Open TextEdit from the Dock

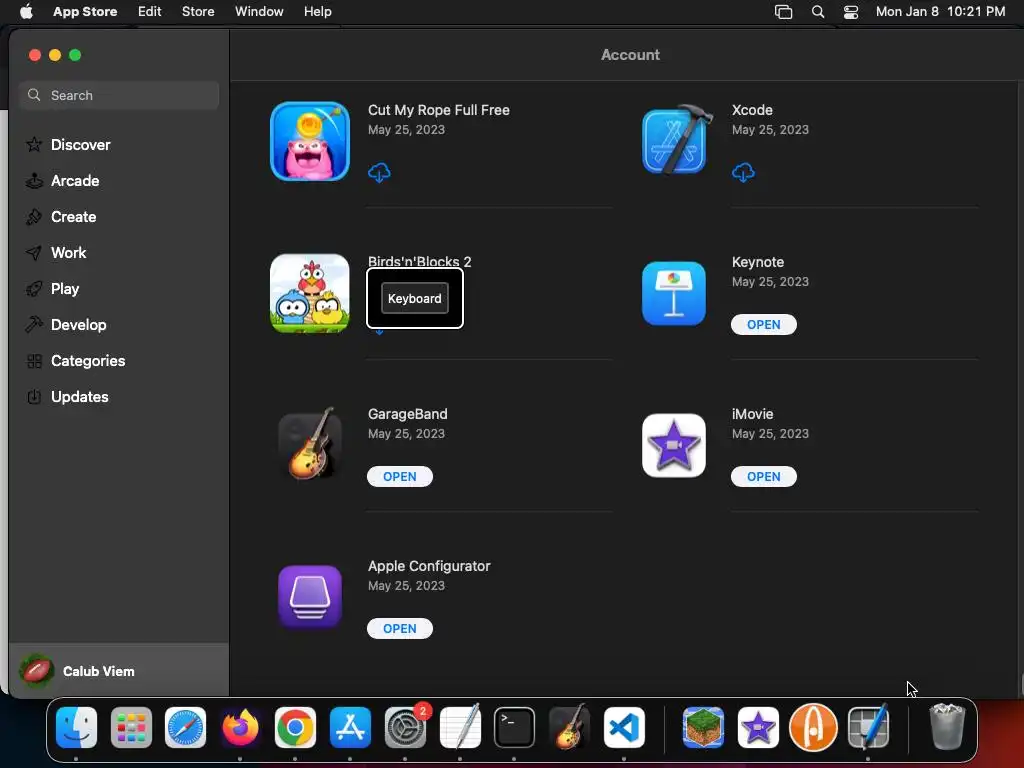(x=460, y=728)
